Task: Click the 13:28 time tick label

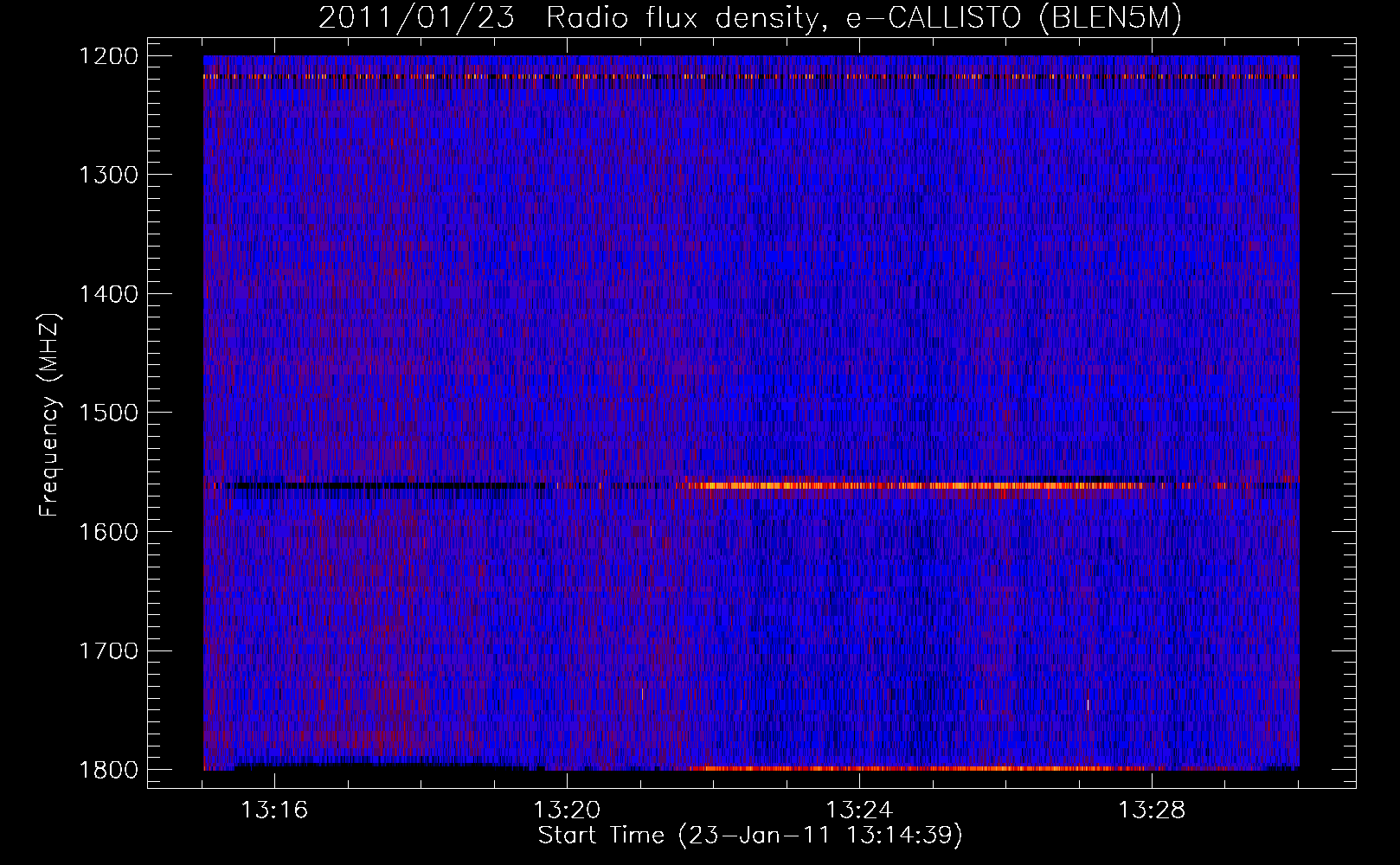Action: pos(1152,811)
